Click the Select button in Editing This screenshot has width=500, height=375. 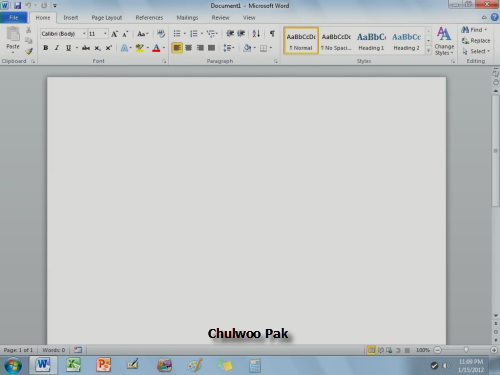476,51
